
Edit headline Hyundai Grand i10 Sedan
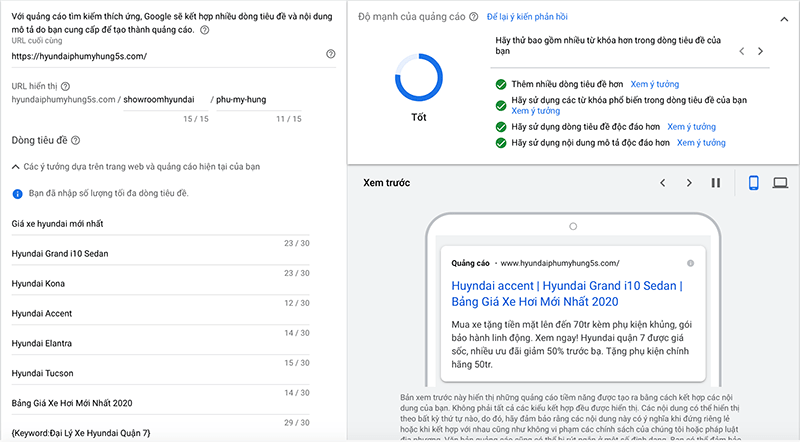[160, 254]
